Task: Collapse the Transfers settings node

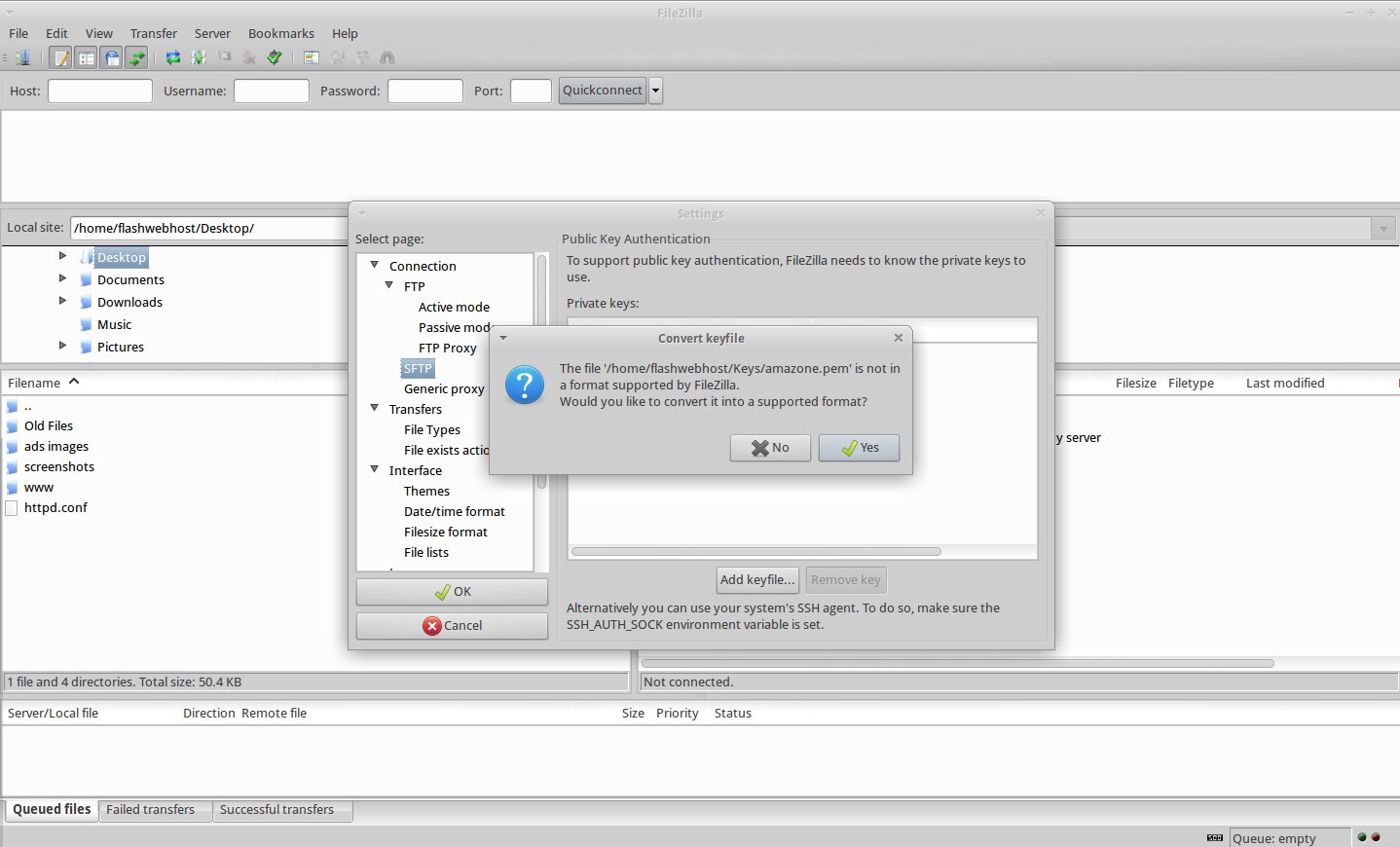Action: [374, 408]
